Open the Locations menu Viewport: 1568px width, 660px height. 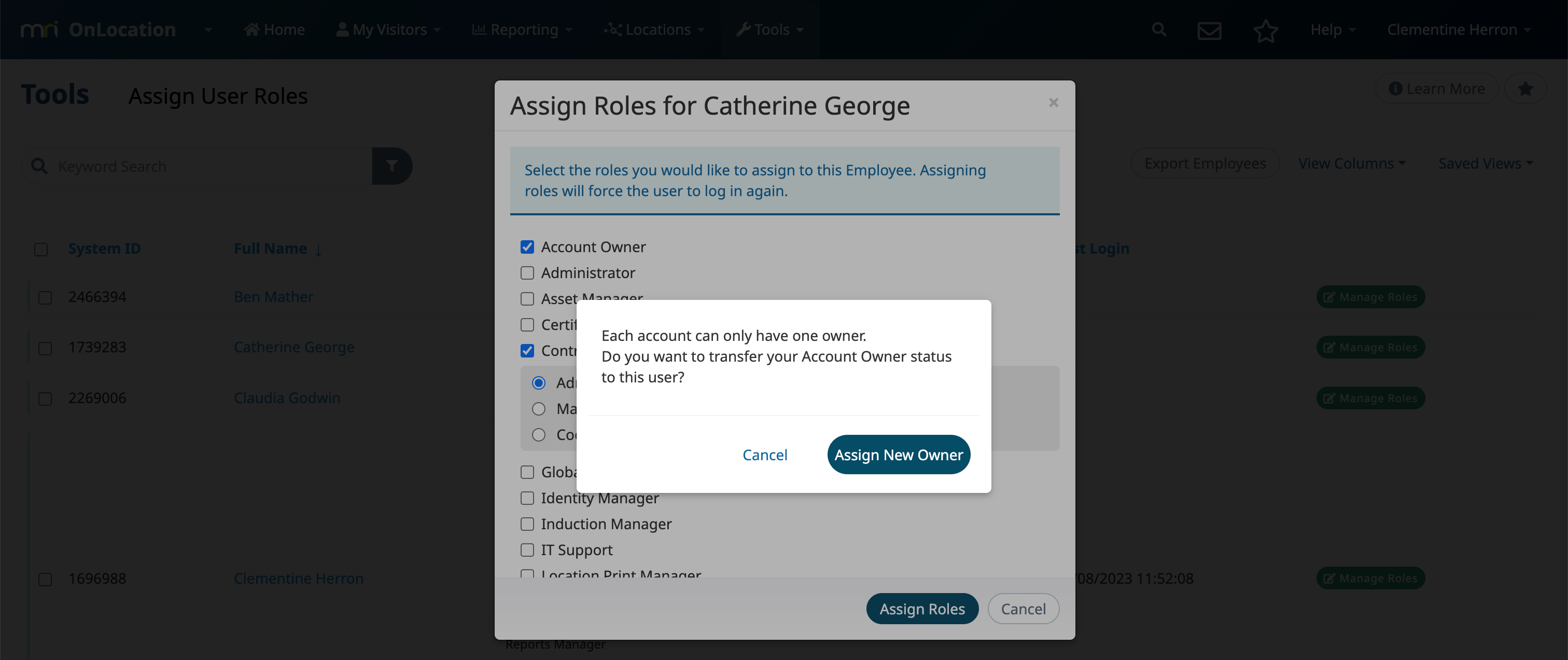click(654, 29)
